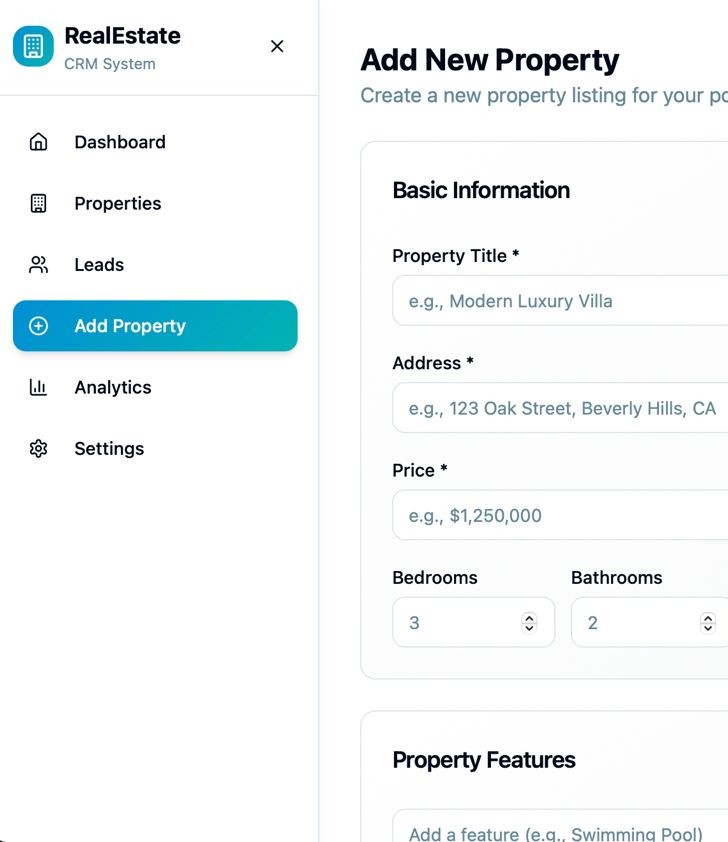Select the Analytics navigation entry
This screenshot has height=842, width=728.
(x=111, y=387)
